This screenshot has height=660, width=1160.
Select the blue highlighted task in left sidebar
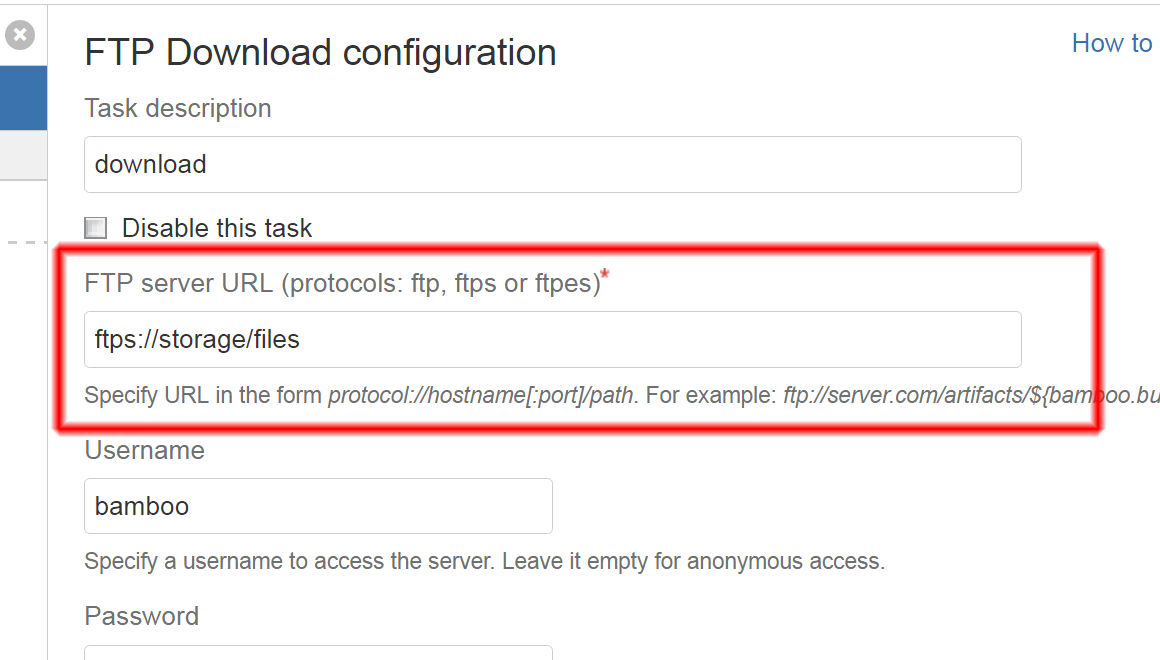click(x=24, y=98)
